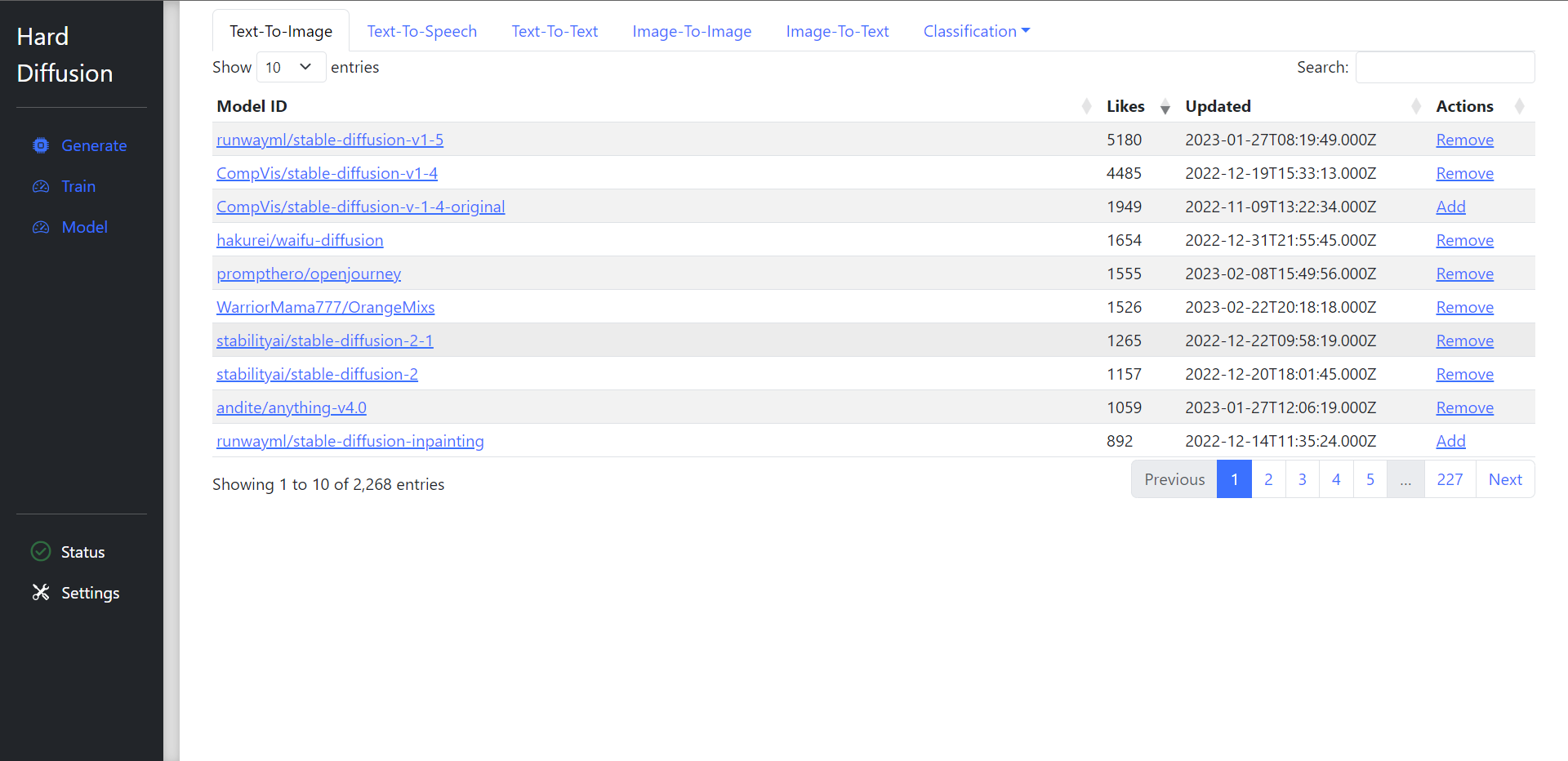Remove the runwayml/stable-diffusion-v1-5 model

(x=1464, y=140)
